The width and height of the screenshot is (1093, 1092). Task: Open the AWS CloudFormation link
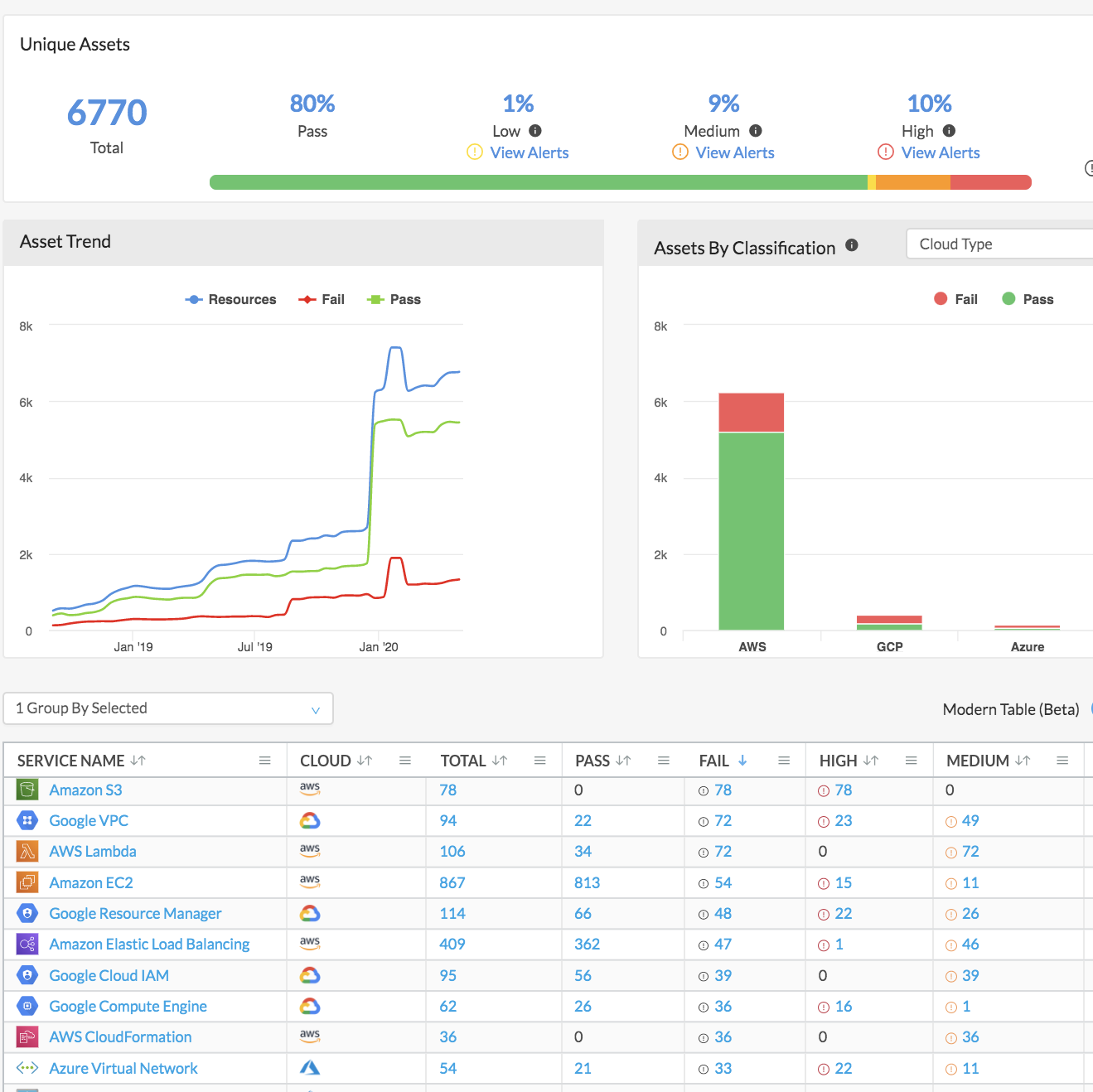tap(120, 1036)
